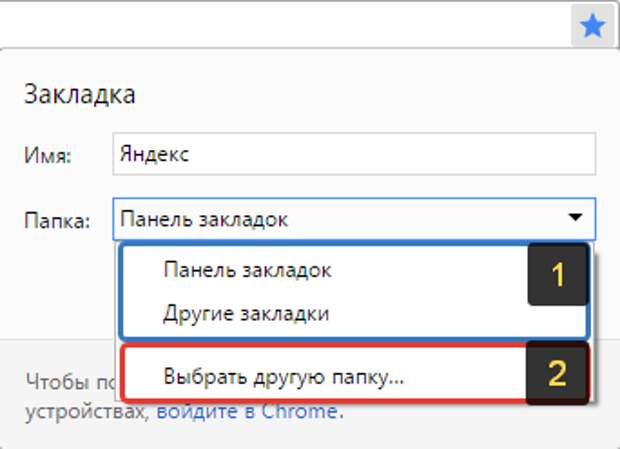
Task: Select Выбрать другую папку... option
Action: [x=283, y=376]
